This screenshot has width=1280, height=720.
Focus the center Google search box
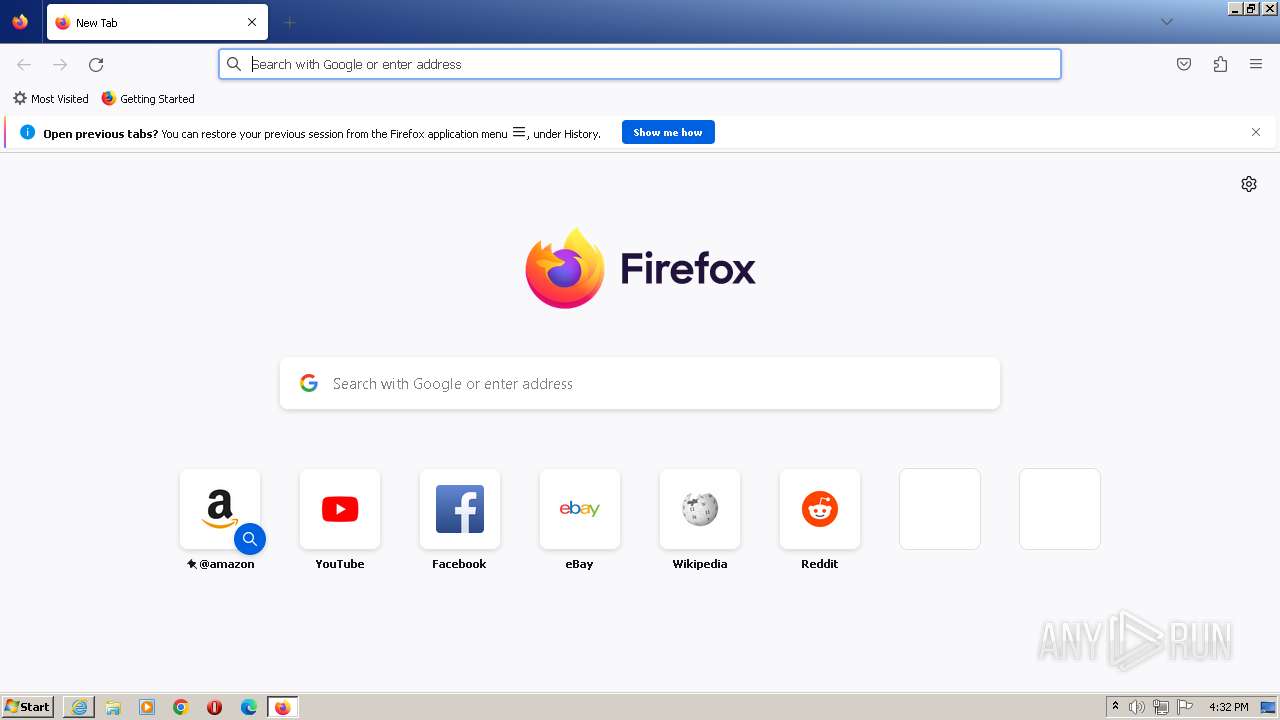click(640, 384)
